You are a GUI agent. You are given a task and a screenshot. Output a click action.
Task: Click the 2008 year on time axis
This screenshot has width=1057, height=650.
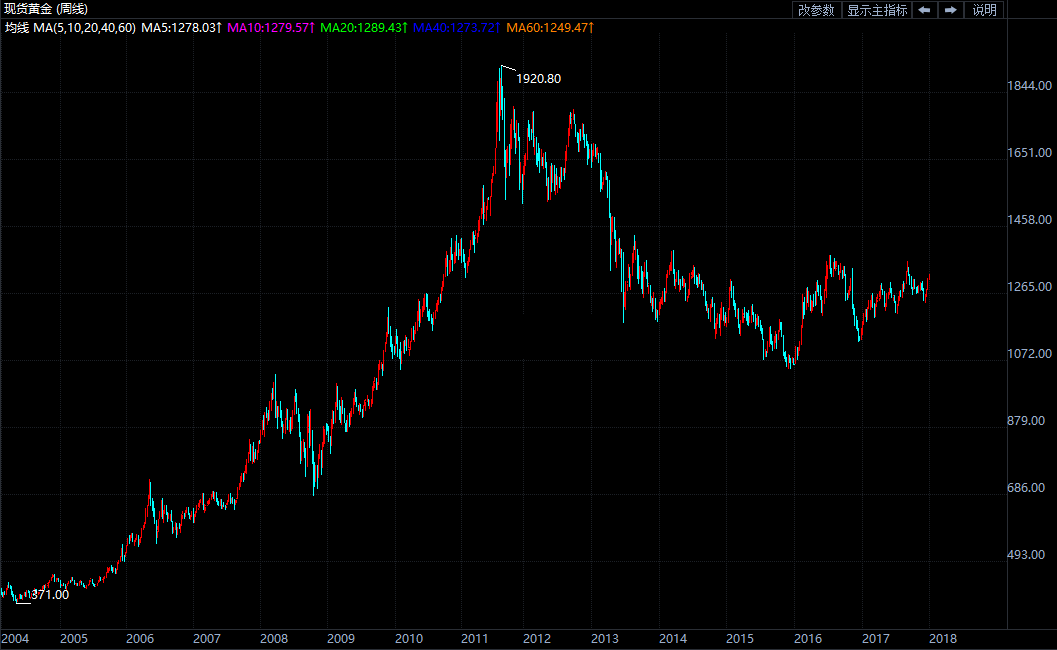(x=273, y=638)
